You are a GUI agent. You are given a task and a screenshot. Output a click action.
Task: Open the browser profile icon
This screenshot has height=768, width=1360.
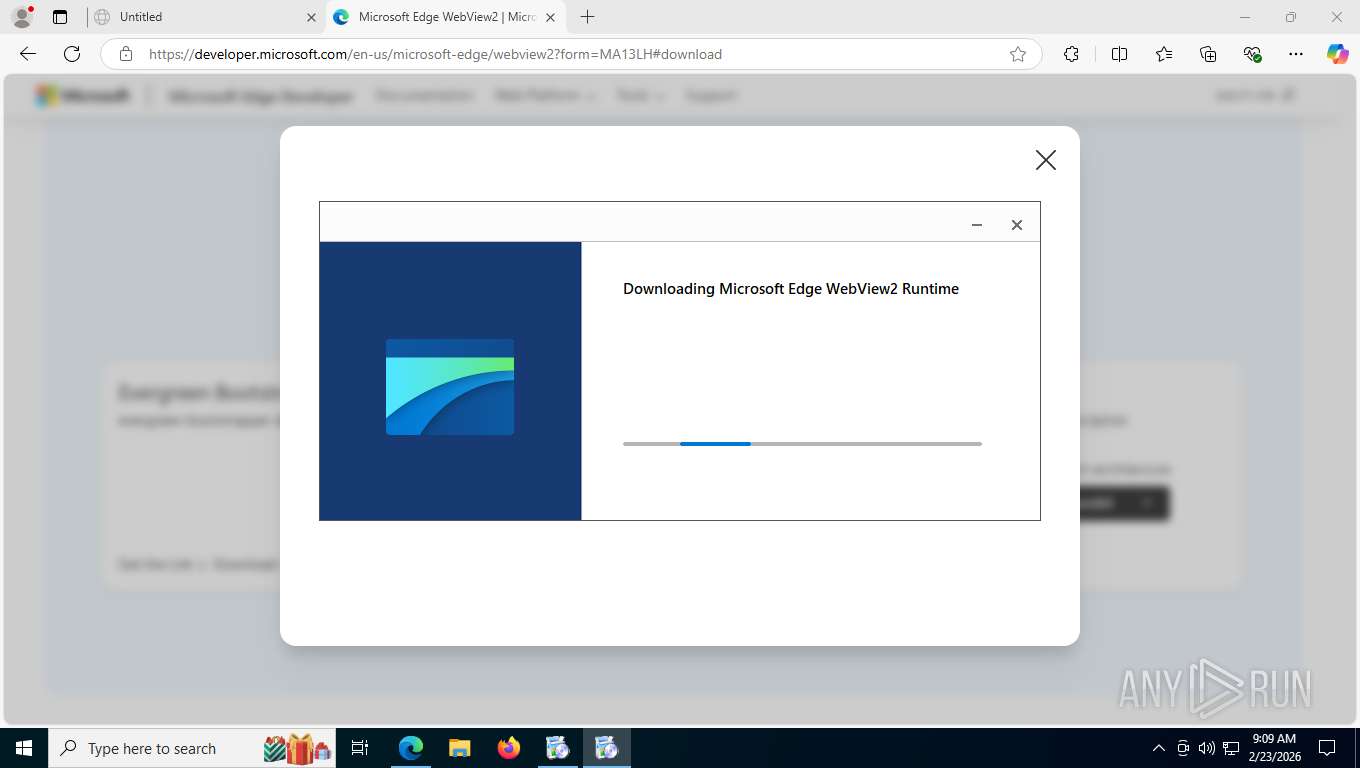pos(22,17)
